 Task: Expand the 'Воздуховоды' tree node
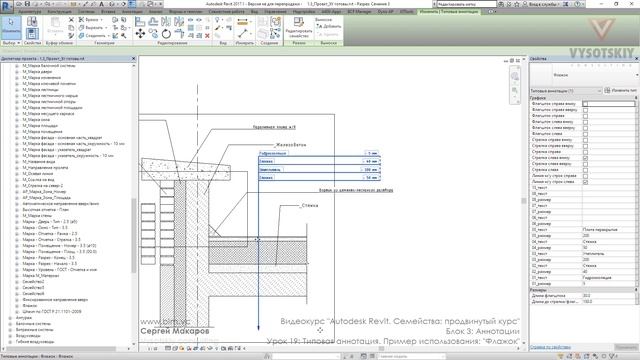click(10, 336)
